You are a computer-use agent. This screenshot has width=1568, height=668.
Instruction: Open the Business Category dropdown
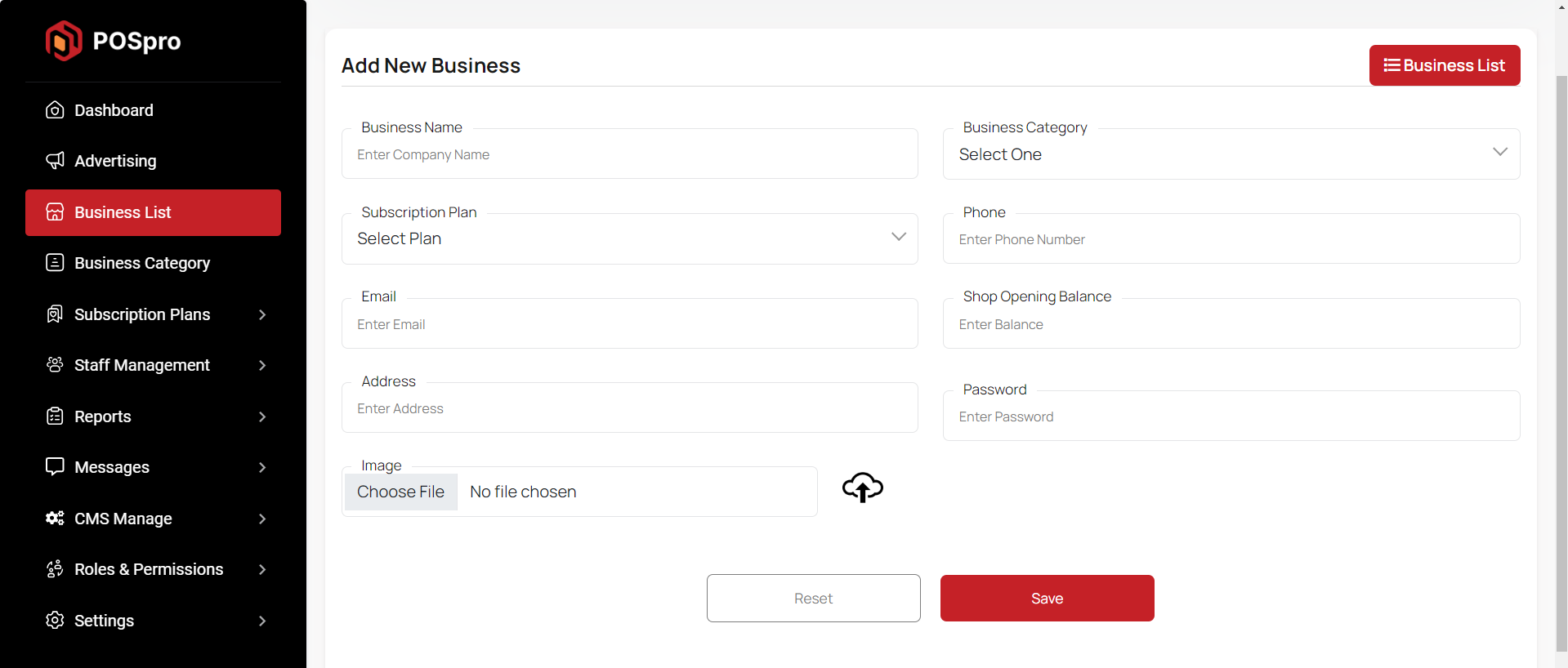(x=1231, y=154)
